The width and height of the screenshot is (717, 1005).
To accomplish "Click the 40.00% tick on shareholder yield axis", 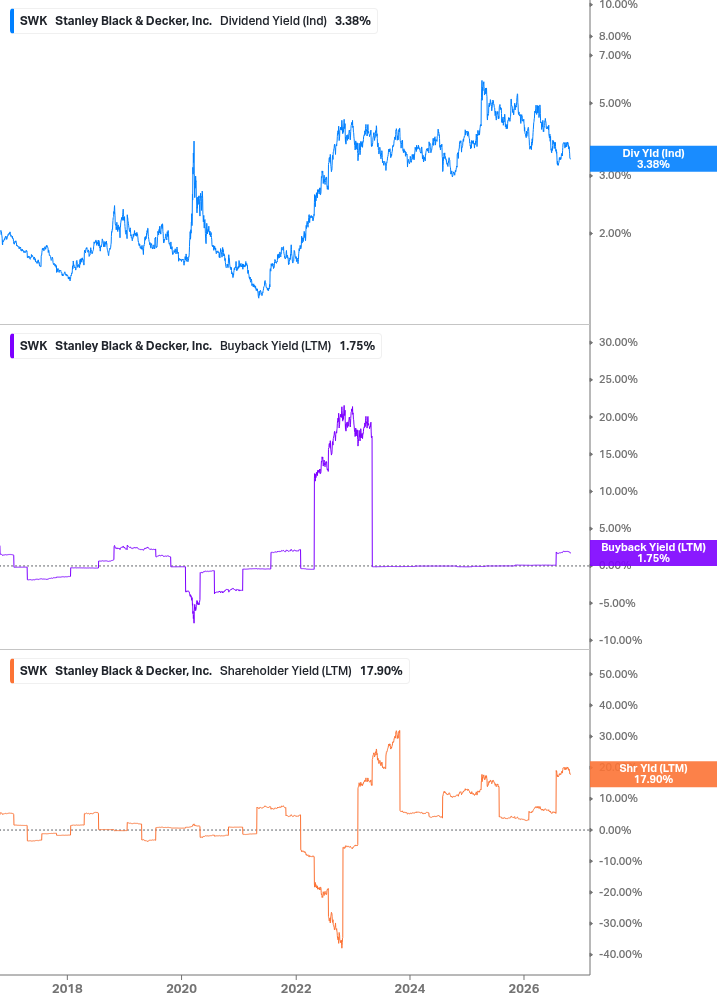I will 618,706.
